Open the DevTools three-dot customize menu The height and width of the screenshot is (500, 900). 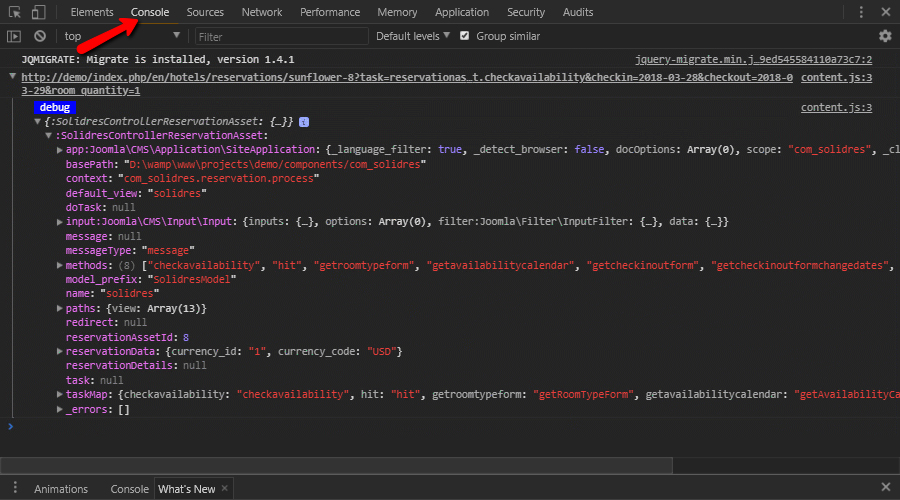point(861,12)
